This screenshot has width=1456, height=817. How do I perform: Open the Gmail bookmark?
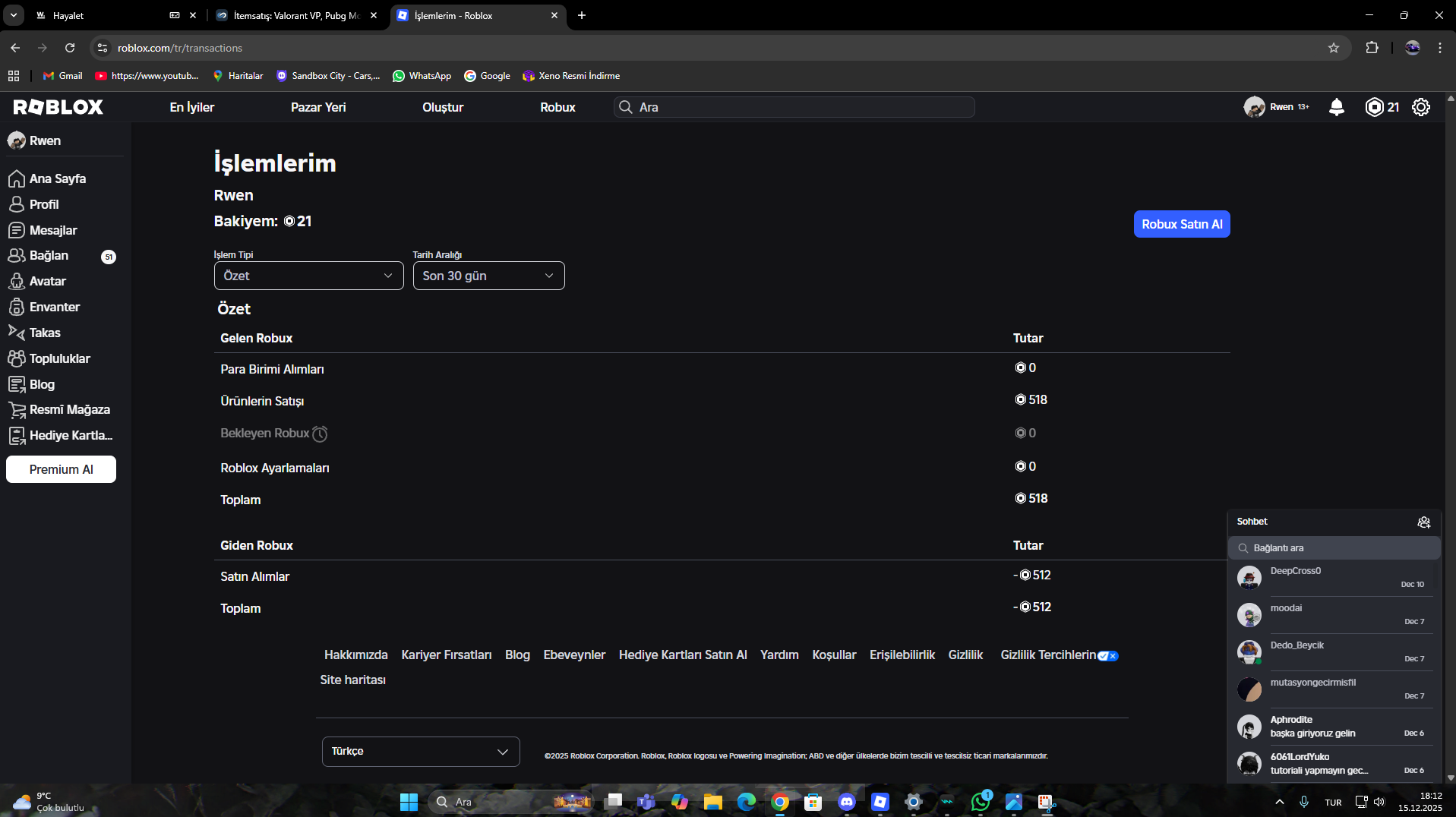tap(62, 76)
